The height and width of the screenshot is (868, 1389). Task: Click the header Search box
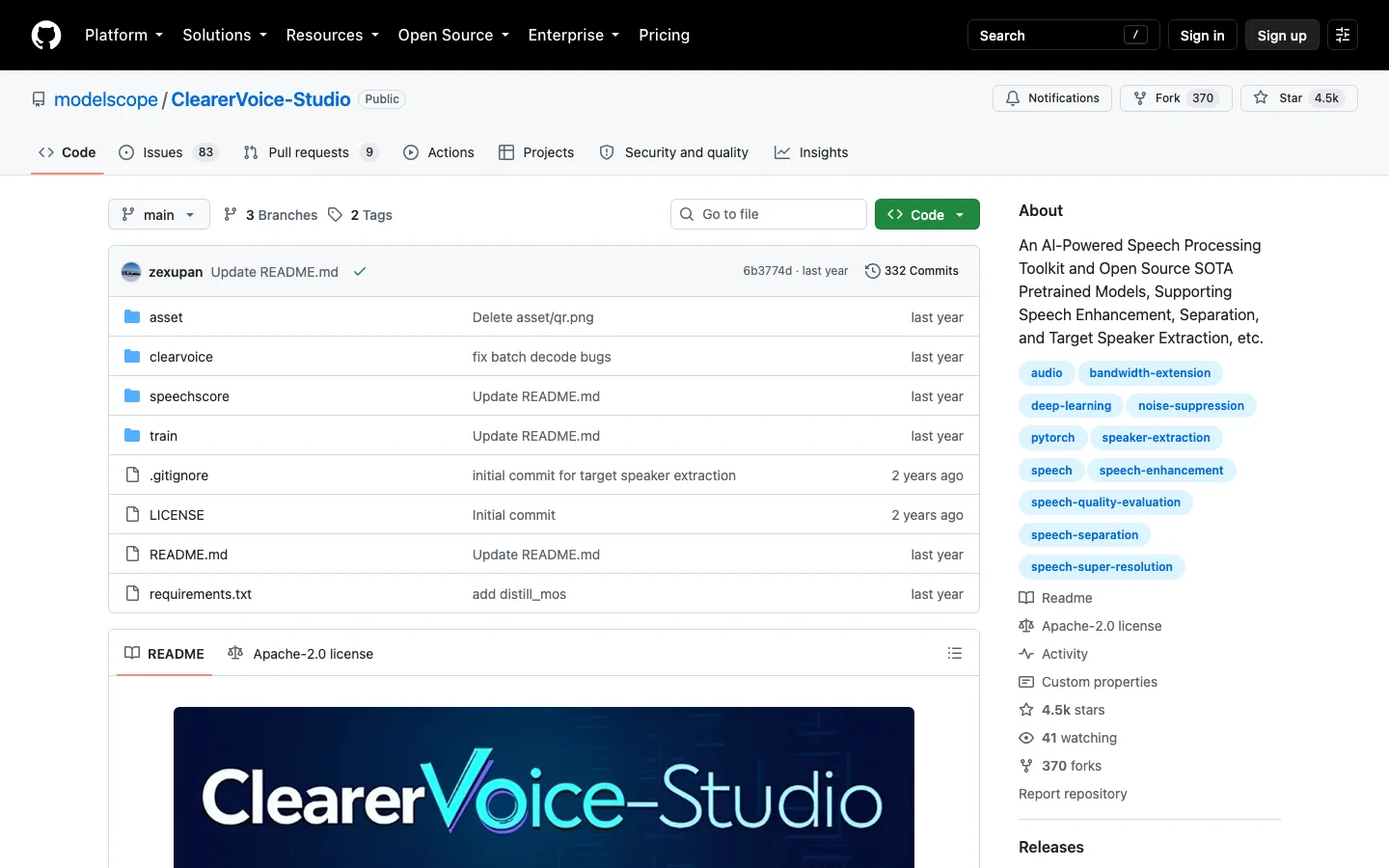click(x=1063, y=35)
